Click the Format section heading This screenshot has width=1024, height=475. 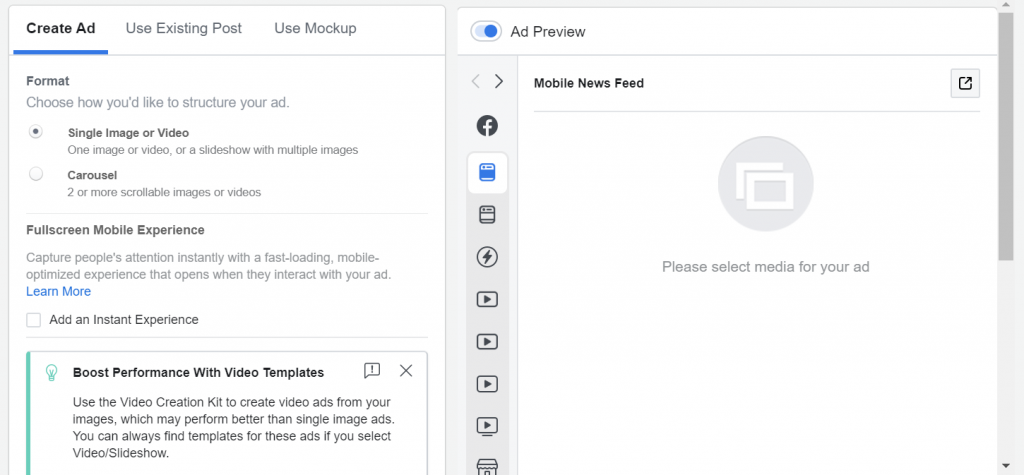point(48,81)
